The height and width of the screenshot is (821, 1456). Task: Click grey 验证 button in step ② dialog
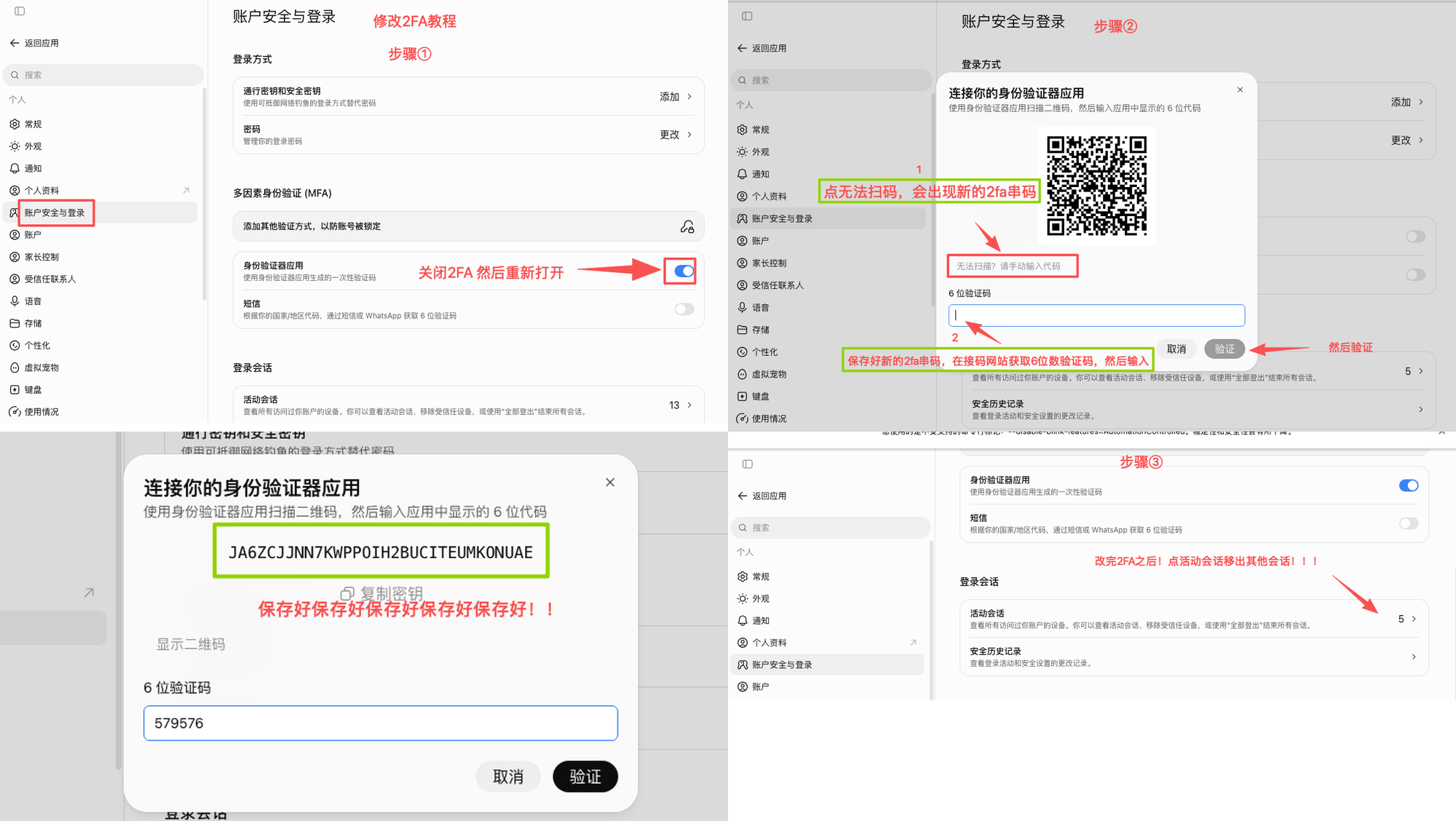pyautogui.click(x=1224, y=349)
